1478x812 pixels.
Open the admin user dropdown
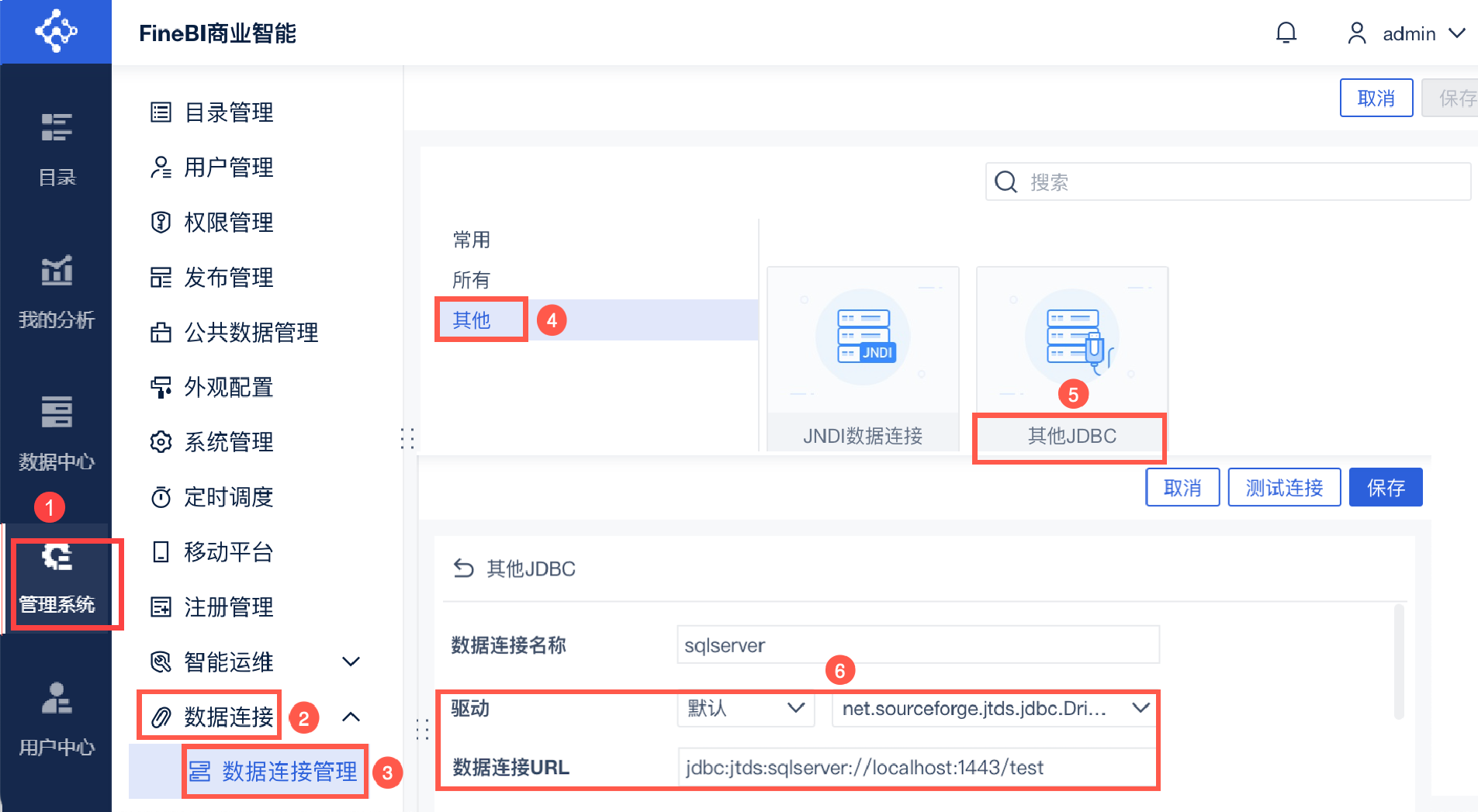pyautogui.click(x=1406, y=33)
